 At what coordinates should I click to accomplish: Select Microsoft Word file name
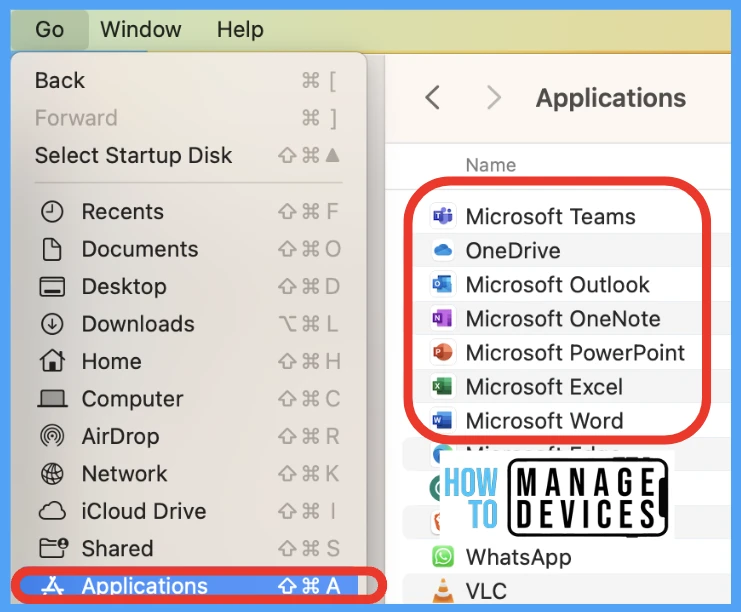544,421
